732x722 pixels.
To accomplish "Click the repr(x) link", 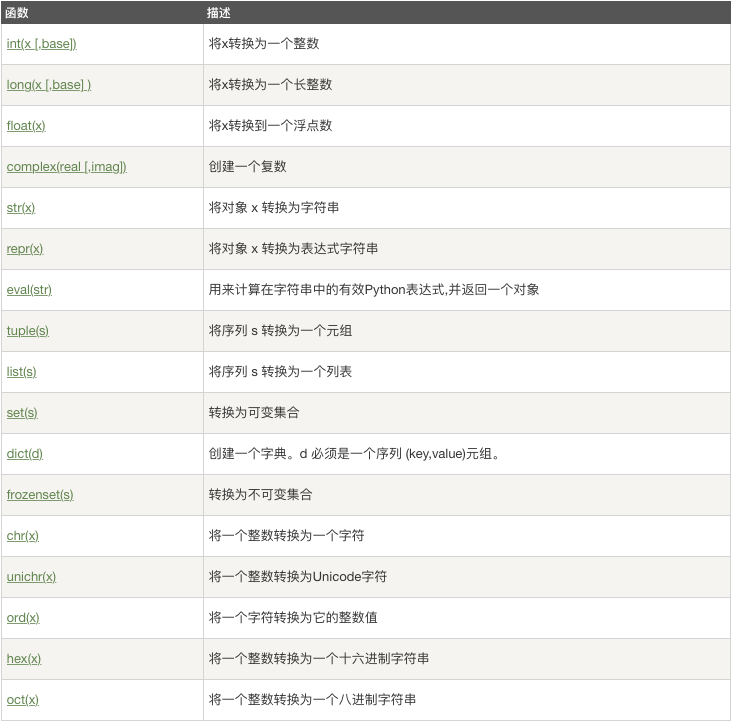I will click(x=25, y=249).
